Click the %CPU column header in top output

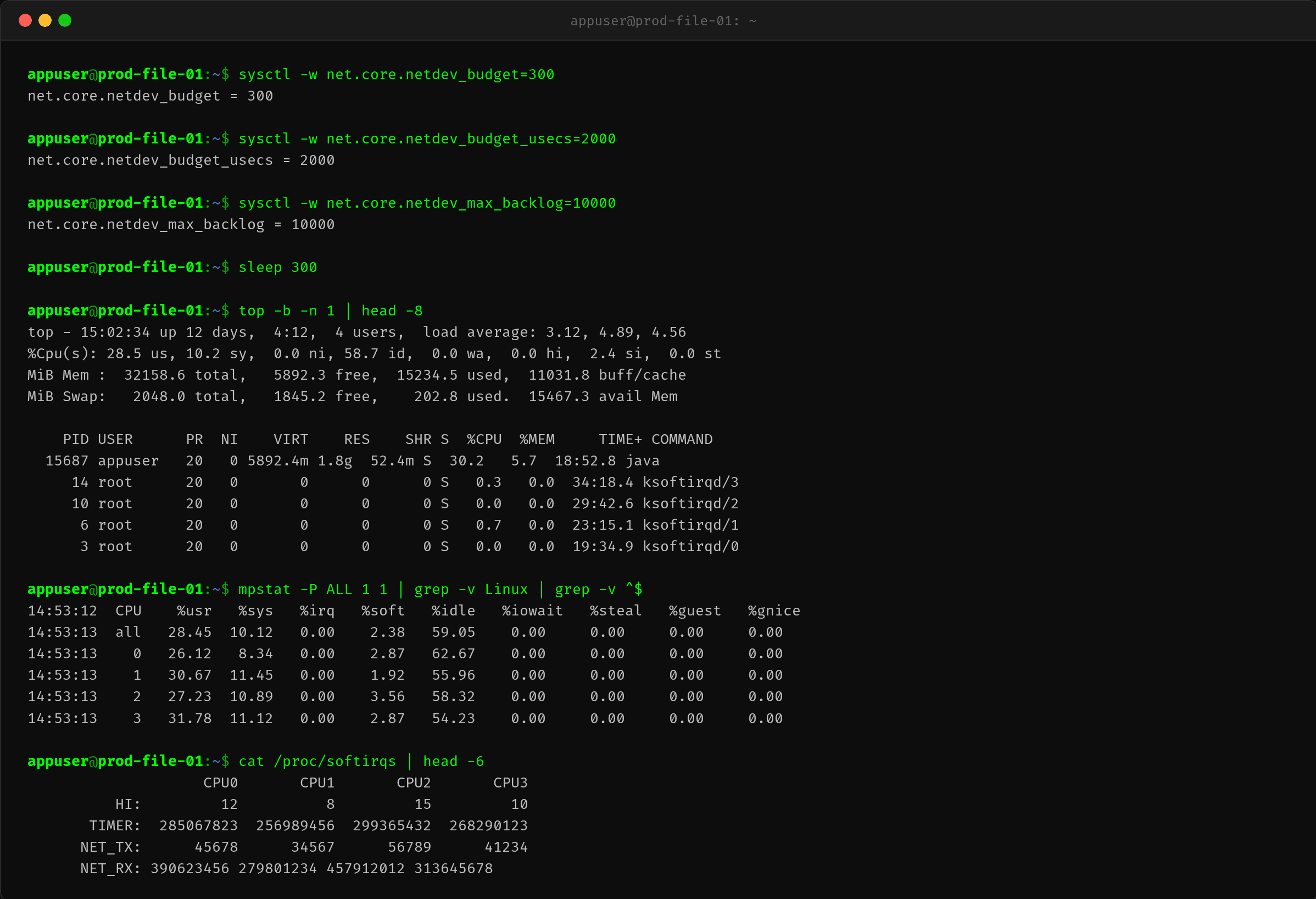(484, 440)
